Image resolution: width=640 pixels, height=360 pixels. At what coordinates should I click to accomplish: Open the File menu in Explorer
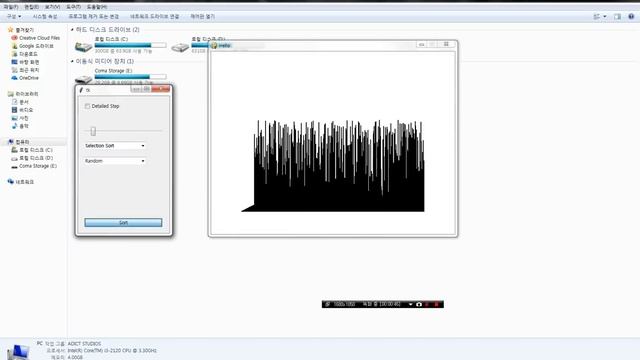click(x=11, y=7)
